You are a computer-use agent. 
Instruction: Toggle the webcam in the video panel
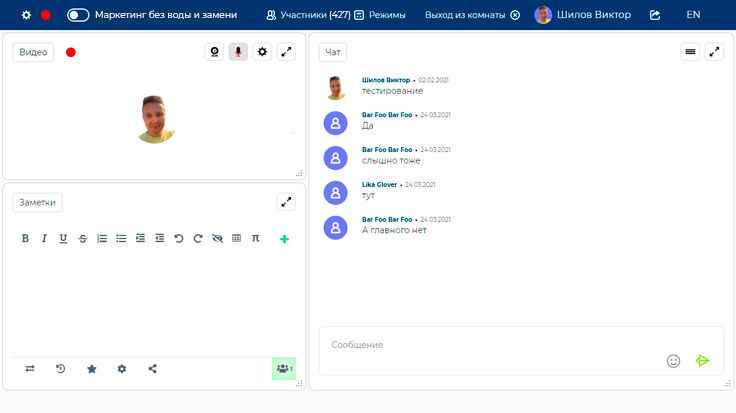pyautogui.click(x=214, y=52)
